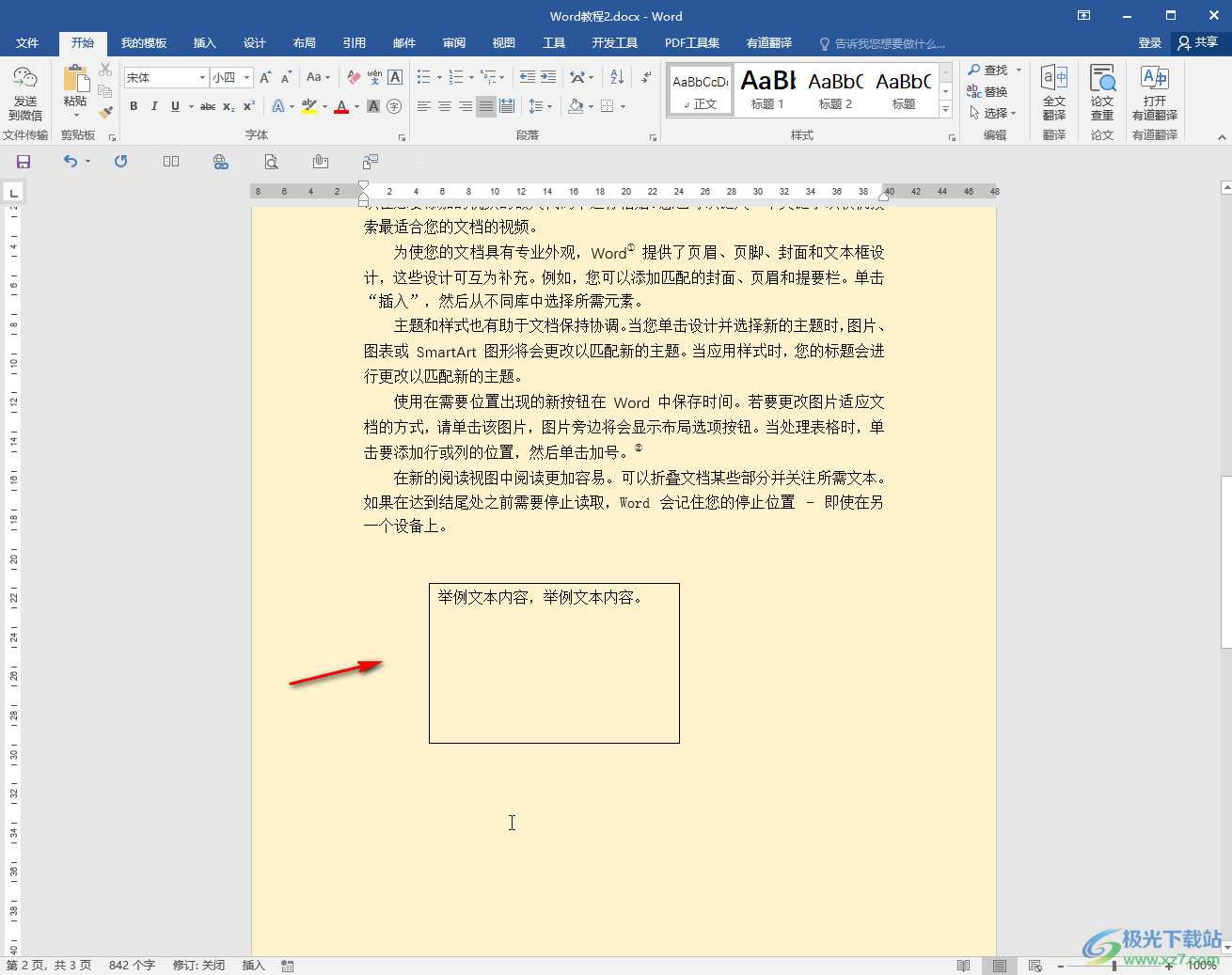Click the Find (查找) button
Image resolution: width=1232 pixels, height=975 pixels.
[987, 70]
